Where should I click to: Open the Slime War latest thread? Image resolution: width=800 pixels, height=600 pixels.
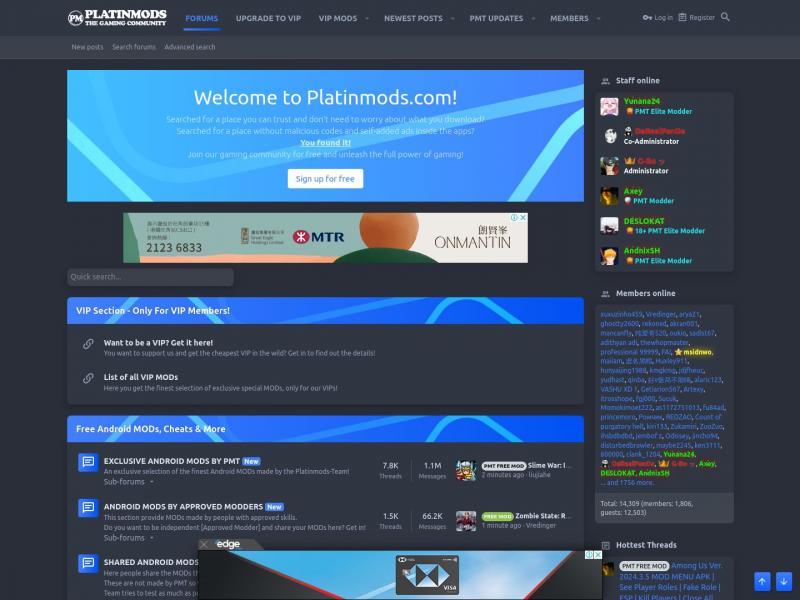pyautogui.click(x=549, y=465)
